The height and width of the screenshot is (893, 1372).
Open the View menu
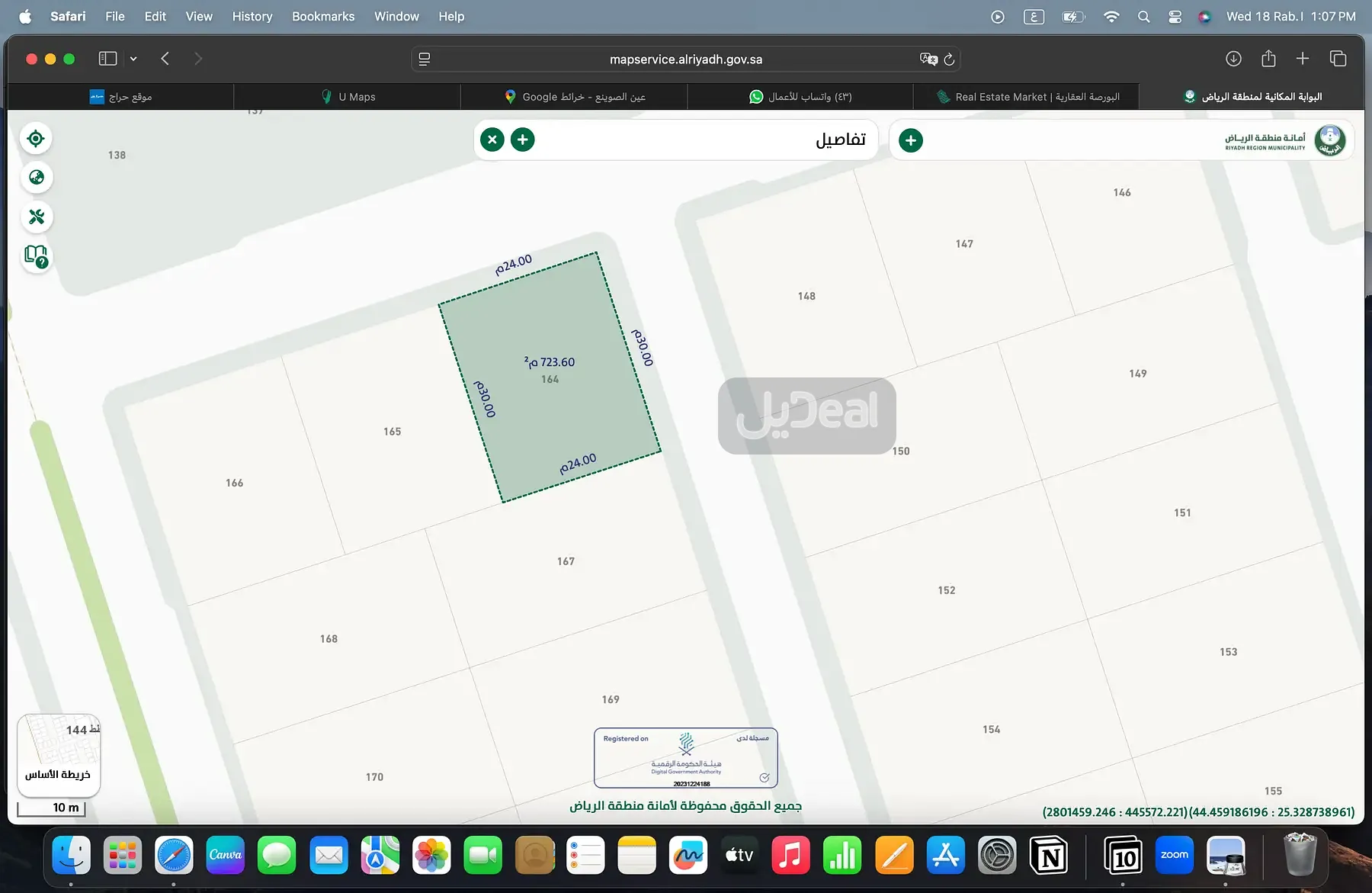coord(199,16)
